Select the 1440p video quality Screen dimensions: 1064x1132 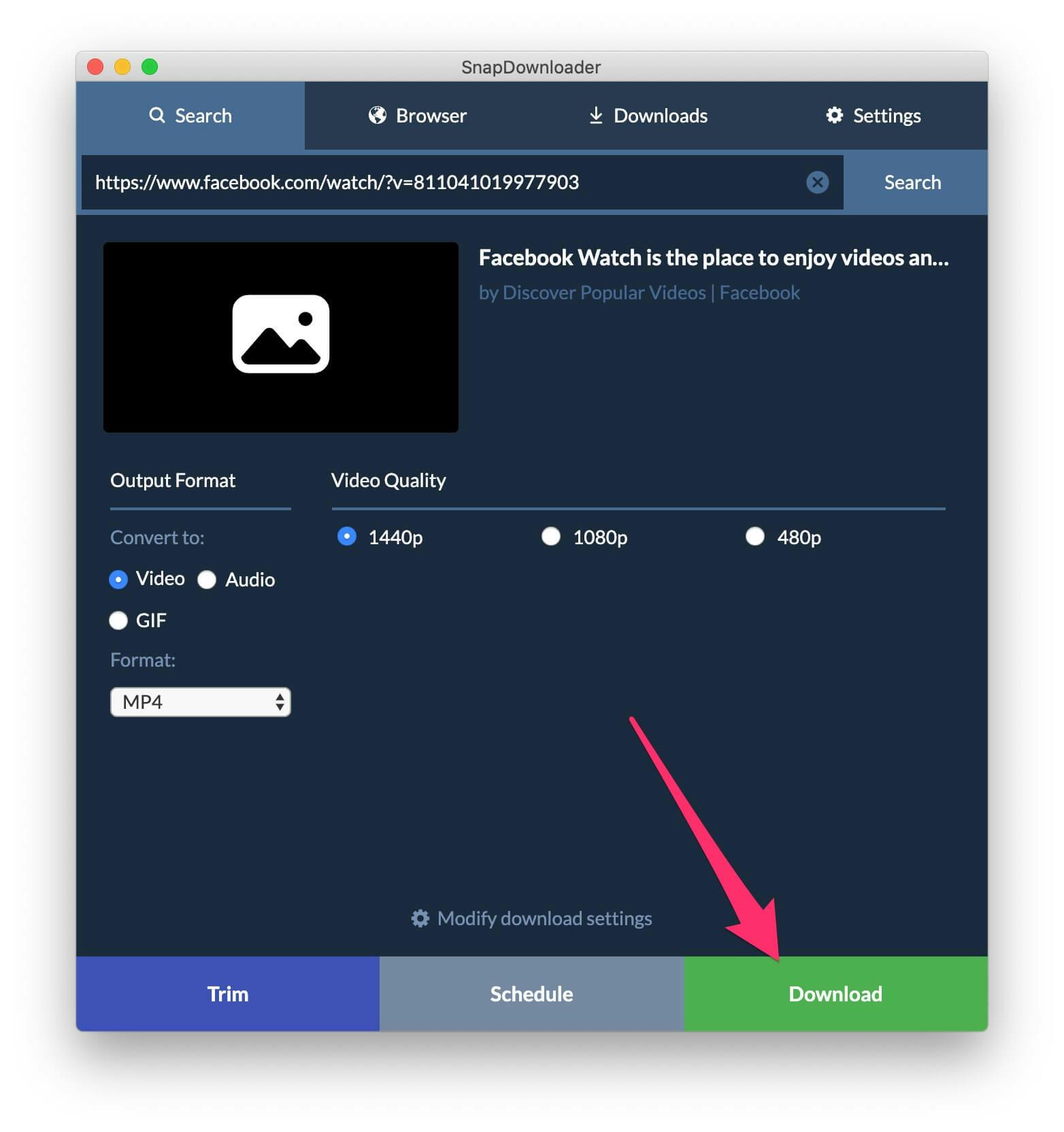[x=347, y=537]
